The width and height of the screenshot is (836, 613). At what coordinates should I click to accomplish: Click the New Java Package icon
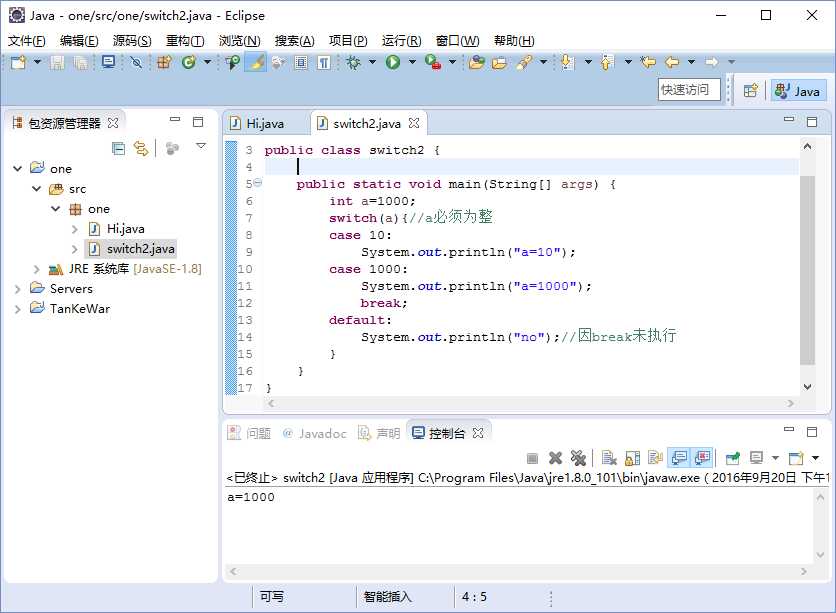pos(164,62)
